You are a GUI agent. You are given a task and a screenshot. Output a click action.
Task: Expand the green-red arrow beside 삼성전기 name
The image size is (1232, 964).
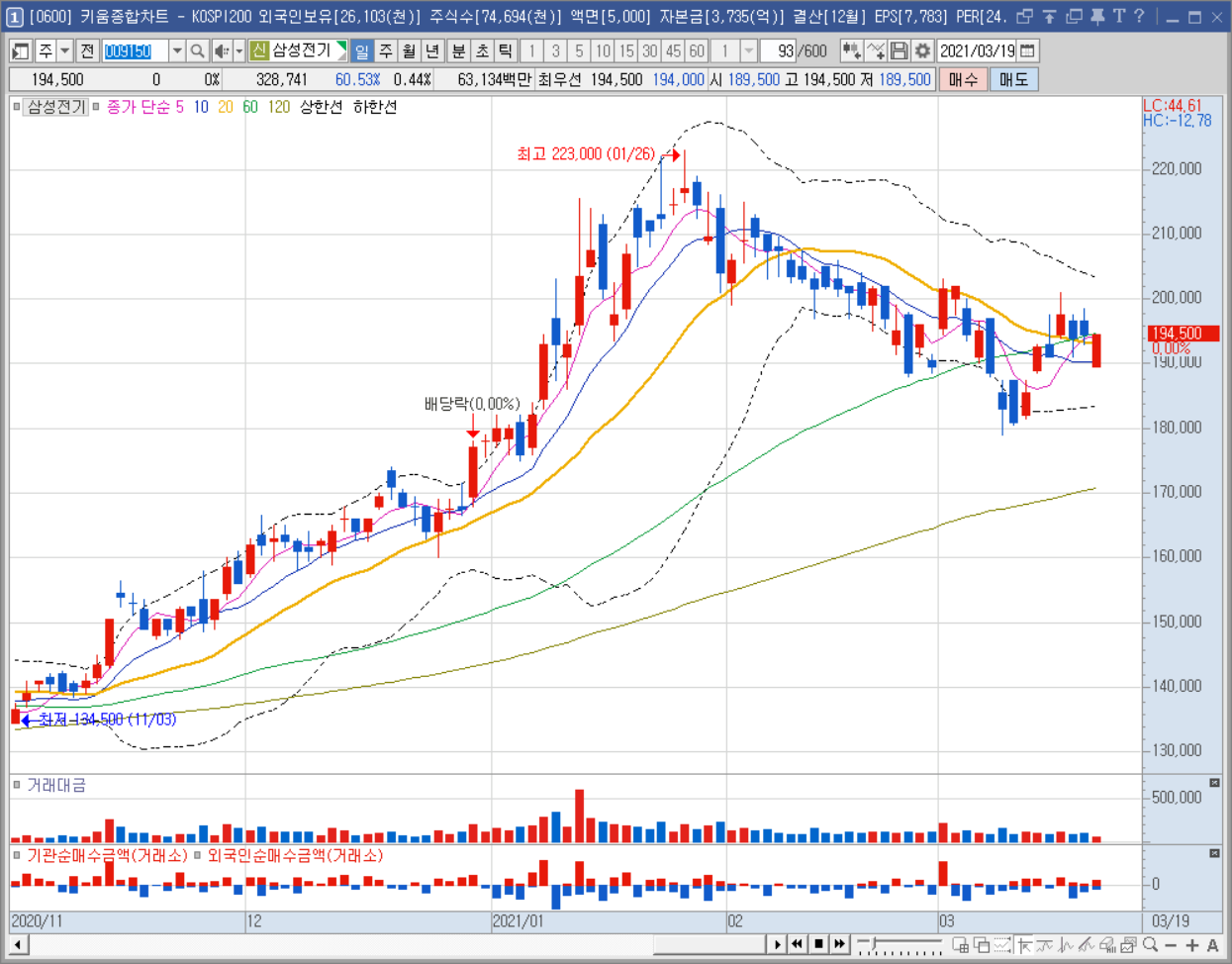pos(341,50)
